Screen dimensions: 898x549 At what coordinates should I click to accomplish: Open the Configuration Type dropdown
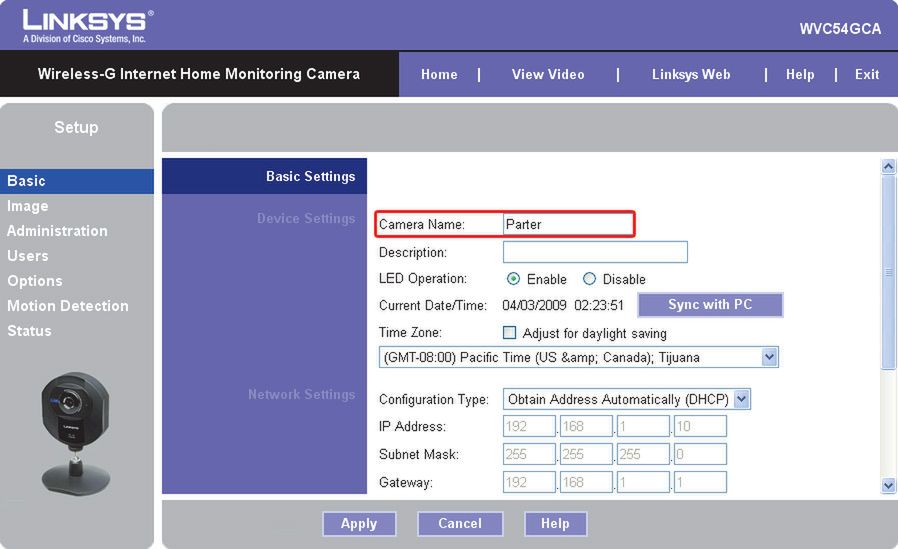[x=627, y=399]
